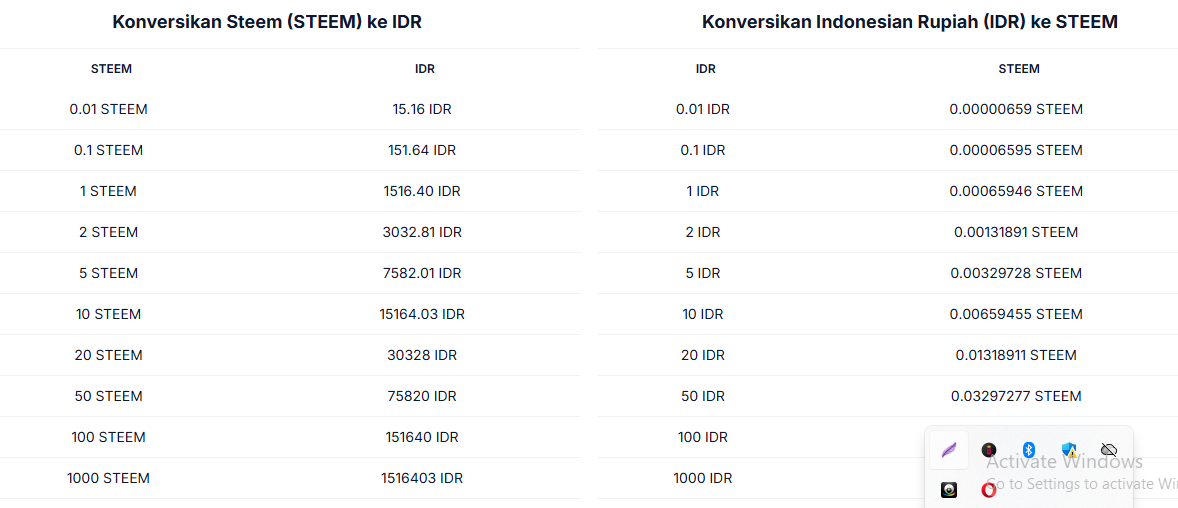This screenshot has height=508, width=1178.
Task: Open the black circular pink U tray icon
Action: [x=989, y=450]
